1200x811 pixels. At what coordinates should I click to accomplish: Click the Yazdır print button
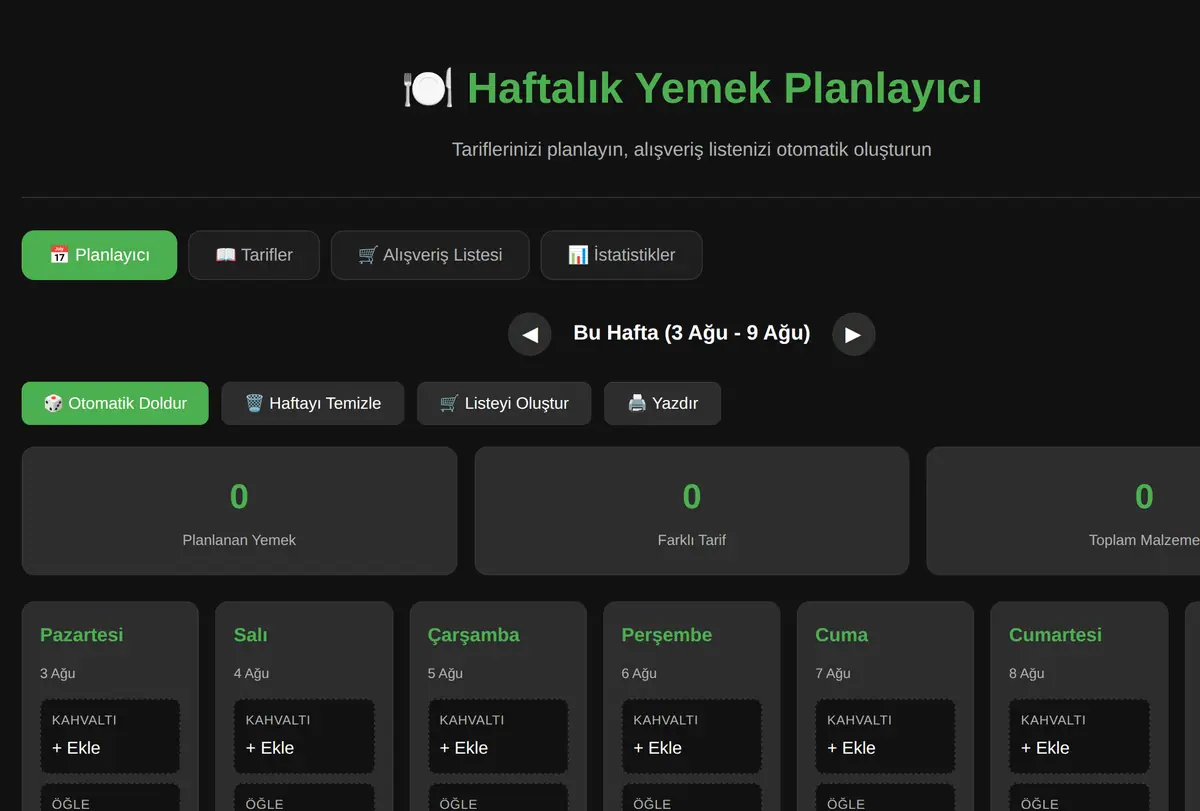662,403
